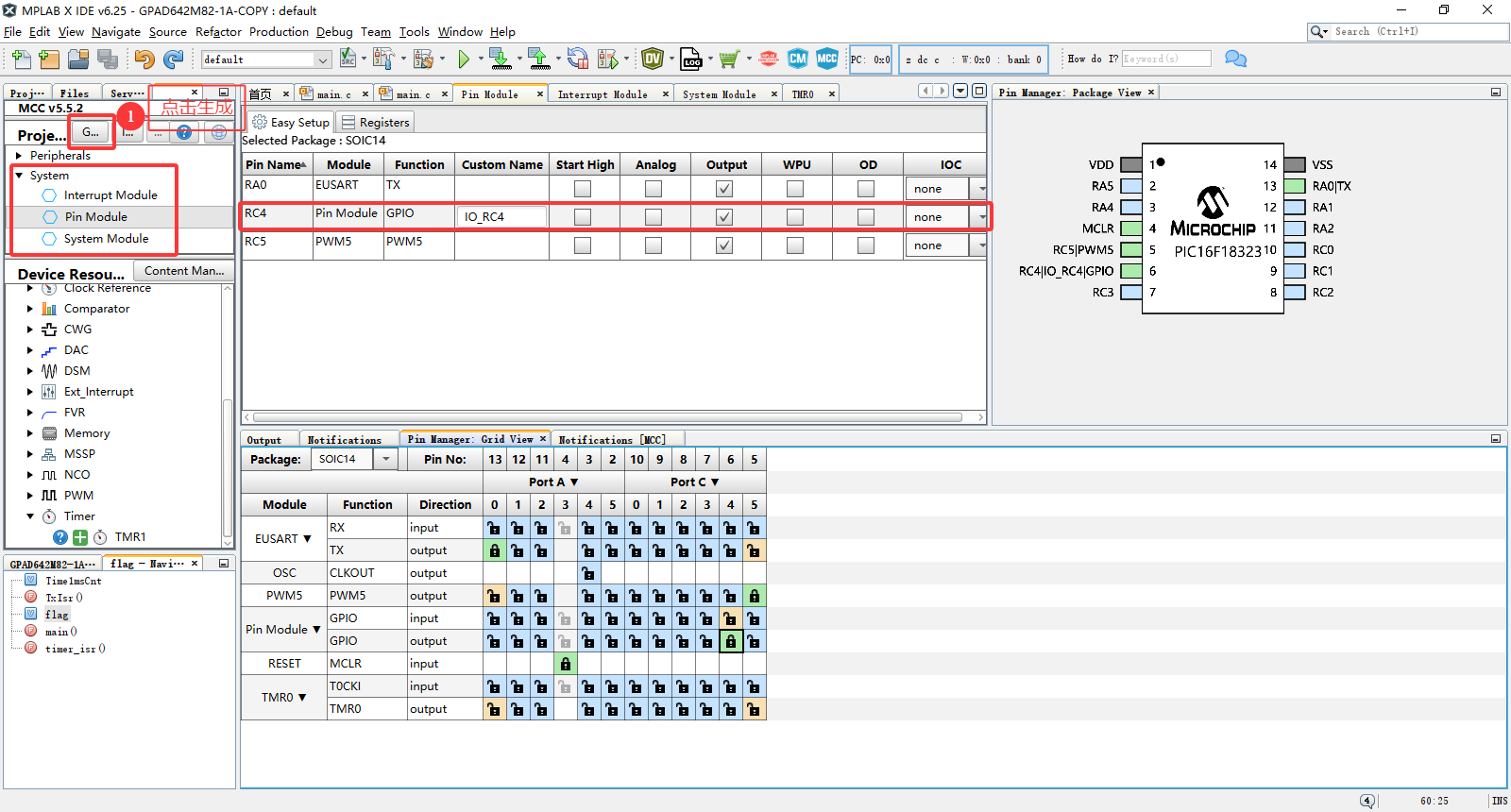Expand the Comparator resource node

29,309
